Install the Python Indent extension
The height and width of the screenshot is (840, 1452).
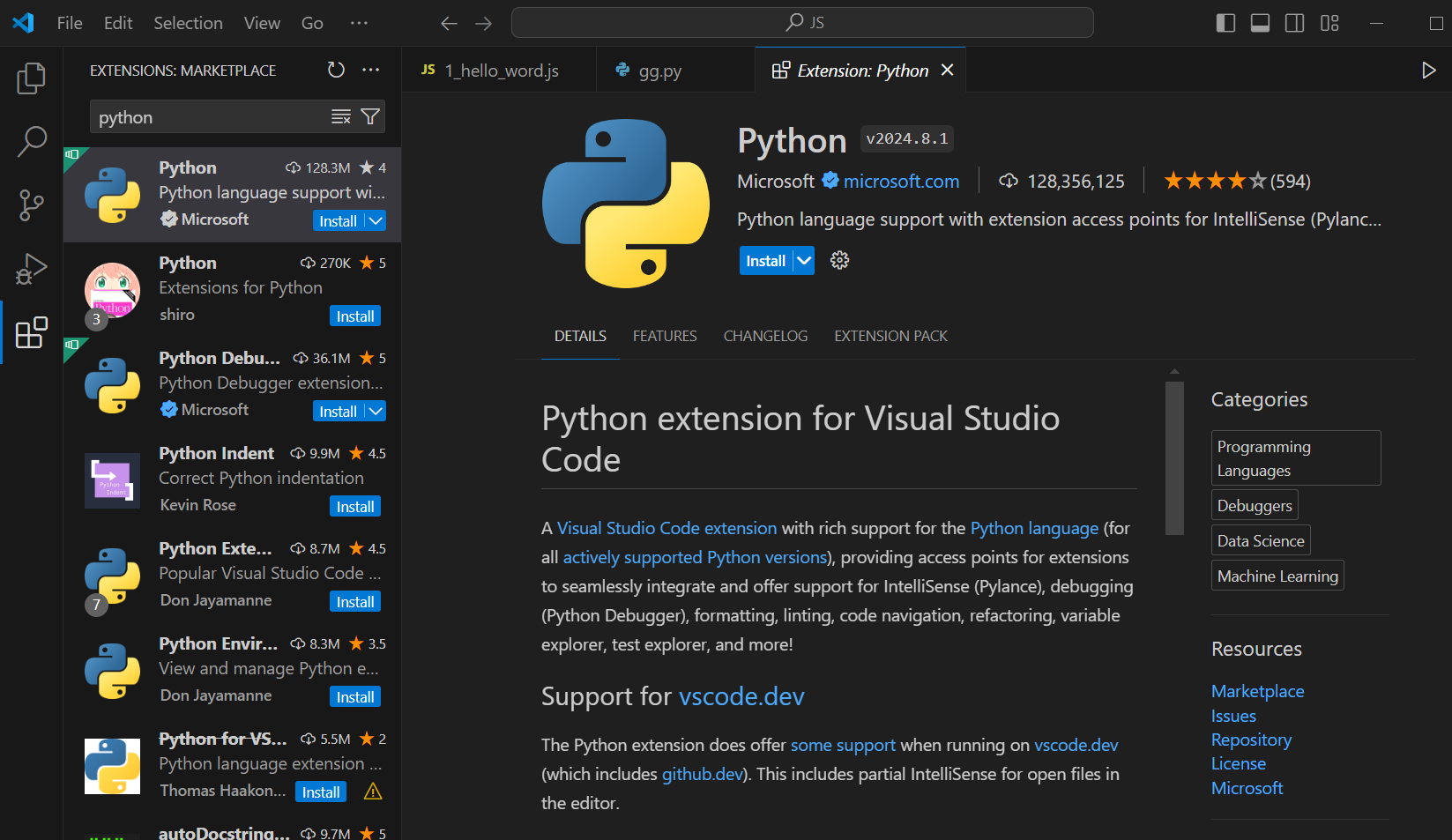pos(355,506)
